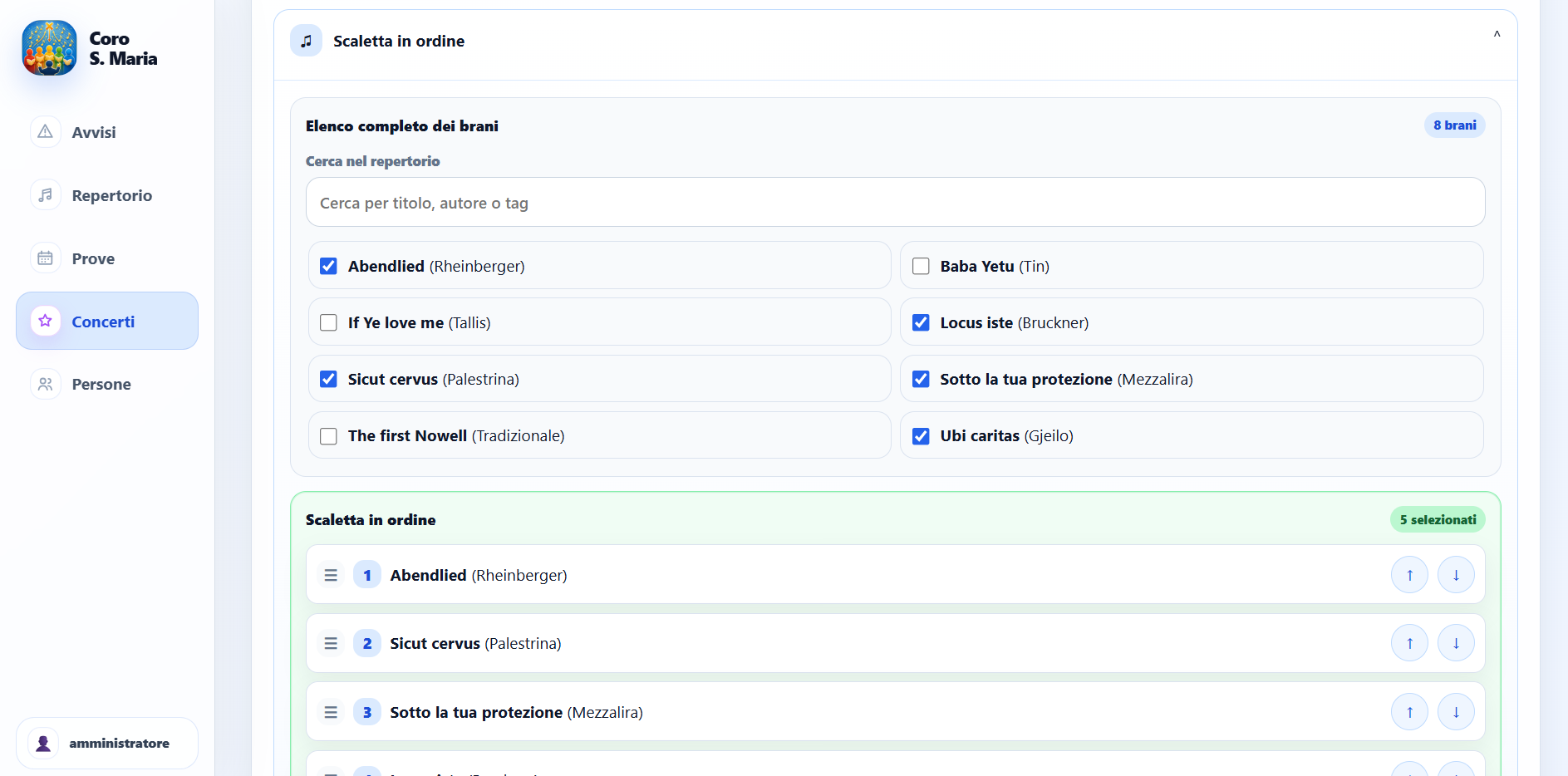
Task: Uncheck Locus iste (Bruckner) checkbox
Action: (x=921, y=322)
